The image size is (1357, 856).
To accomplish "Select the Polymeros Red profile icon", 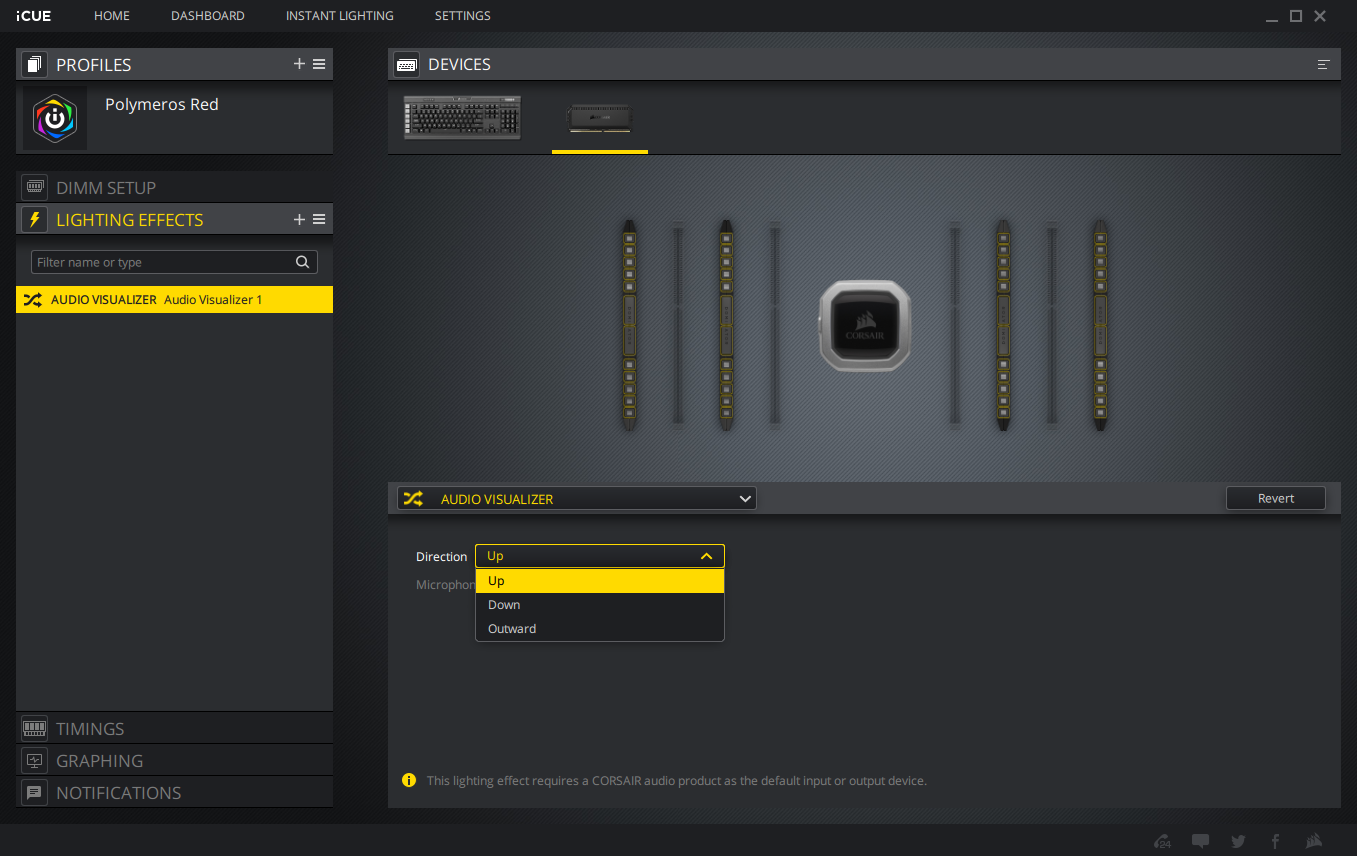I will pos(55,118).
